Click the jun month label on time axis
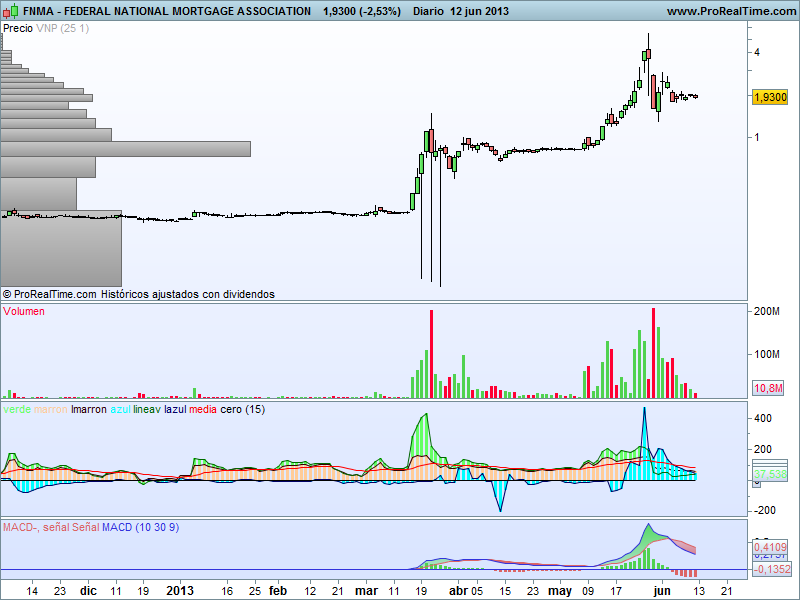This screenshot has width=800, height=600. pyautogui.click(x=662, y=590)
